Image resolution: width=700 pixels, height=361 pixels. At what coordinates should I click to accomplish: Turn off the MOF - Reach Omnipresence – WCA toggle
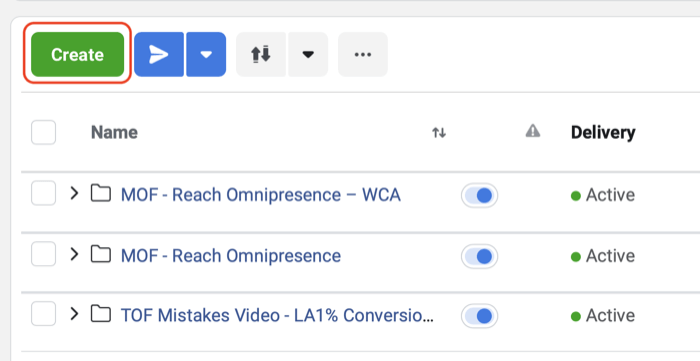(479, 195)
